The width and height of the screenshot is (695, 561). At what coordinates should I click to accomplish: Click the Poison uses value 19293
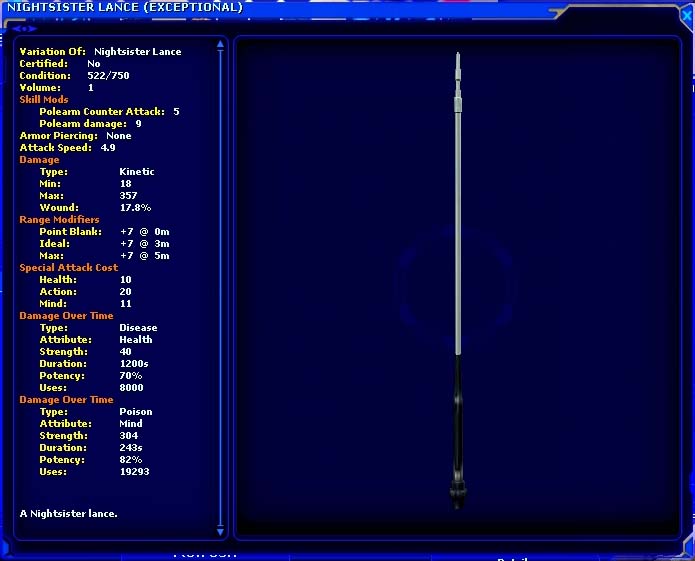134,471
